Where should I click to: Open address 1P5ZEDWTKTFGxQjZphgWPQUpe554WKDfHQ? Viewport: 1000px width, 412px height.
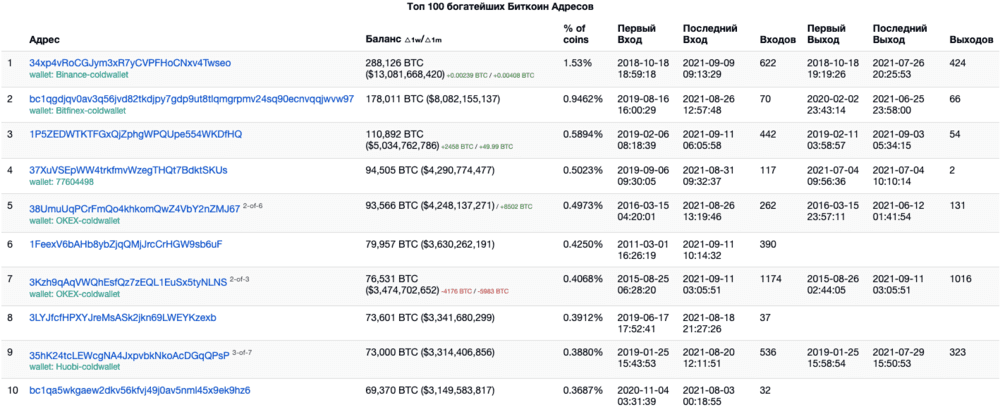click(136, 135)
